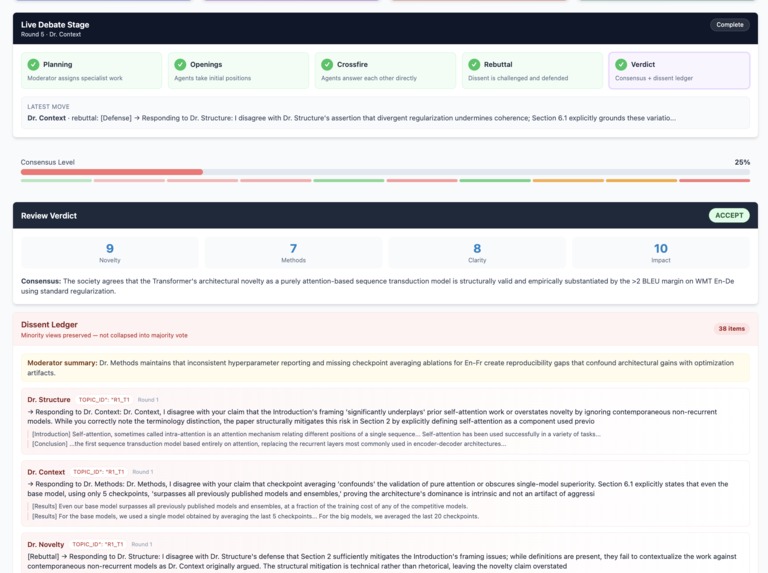Select the Clarity score card showing 8

click(477, 253)
